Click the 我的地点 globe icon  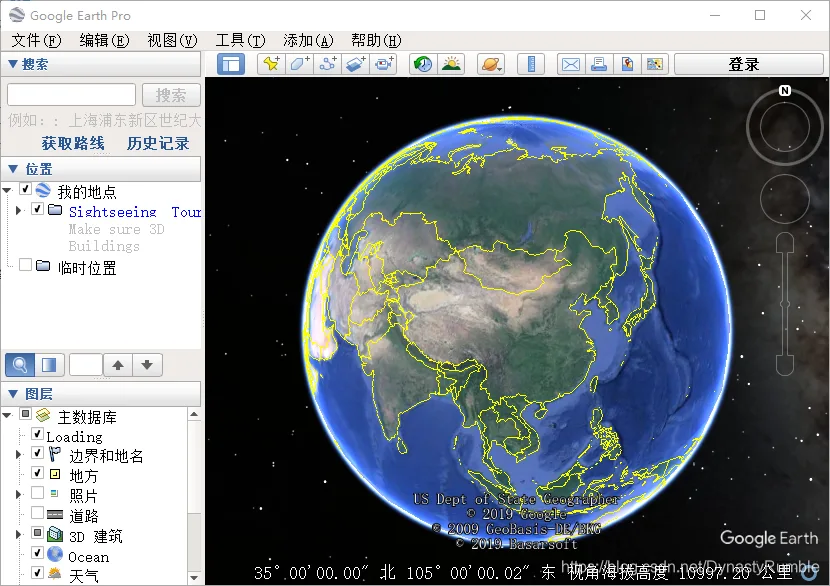(43, 190)
